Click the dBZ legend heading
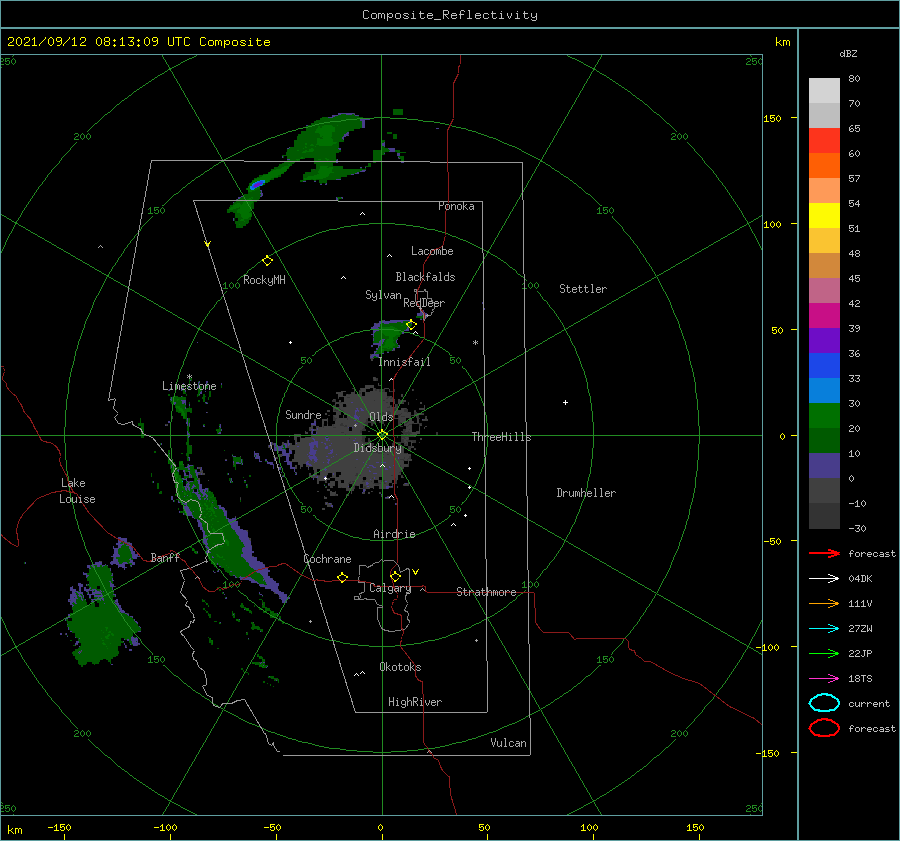 point(848,53)
